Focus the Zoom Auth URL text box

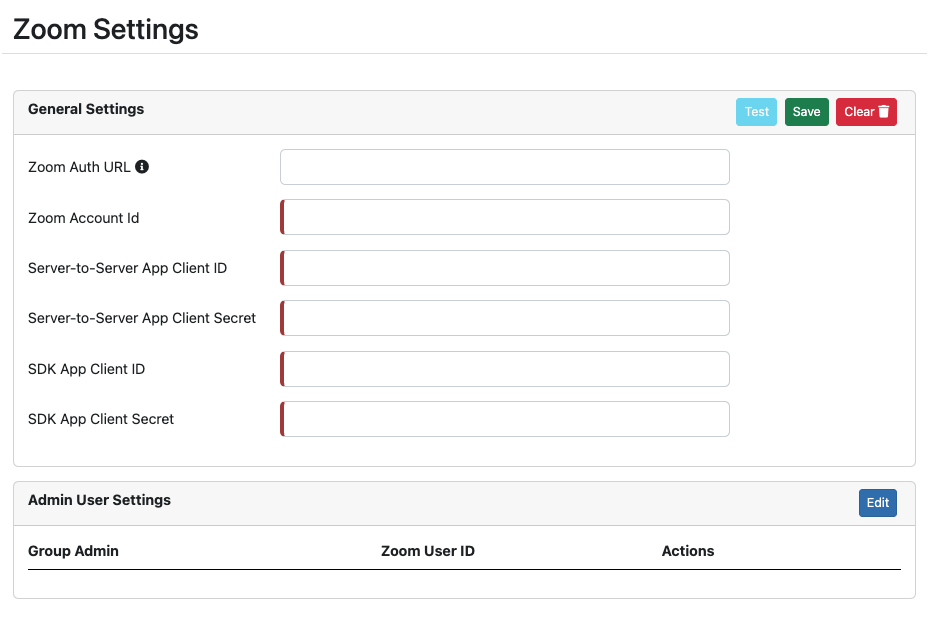(x=505, y=167)
